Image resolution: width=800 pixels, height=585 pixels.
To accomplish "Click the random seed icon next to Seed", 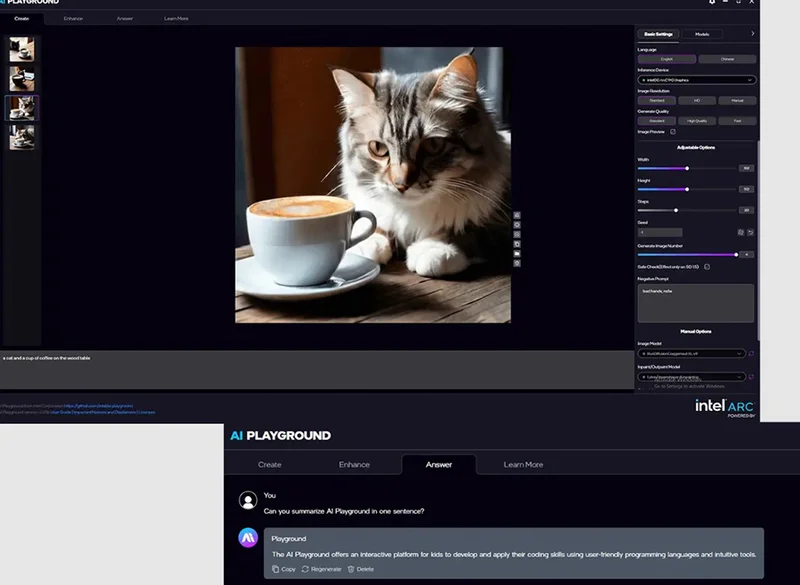I will pyautogui.click(x=741, y=232).
